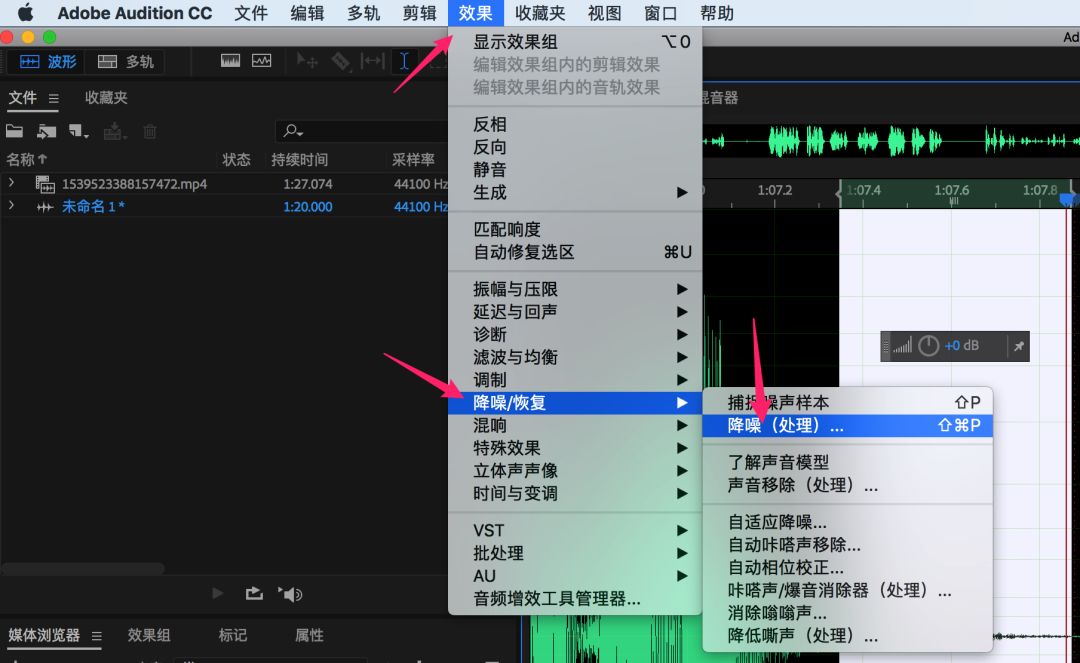1080x663 pixels.
Task: Toggle the move tool in the toolbar
Action: coord(306,60)
